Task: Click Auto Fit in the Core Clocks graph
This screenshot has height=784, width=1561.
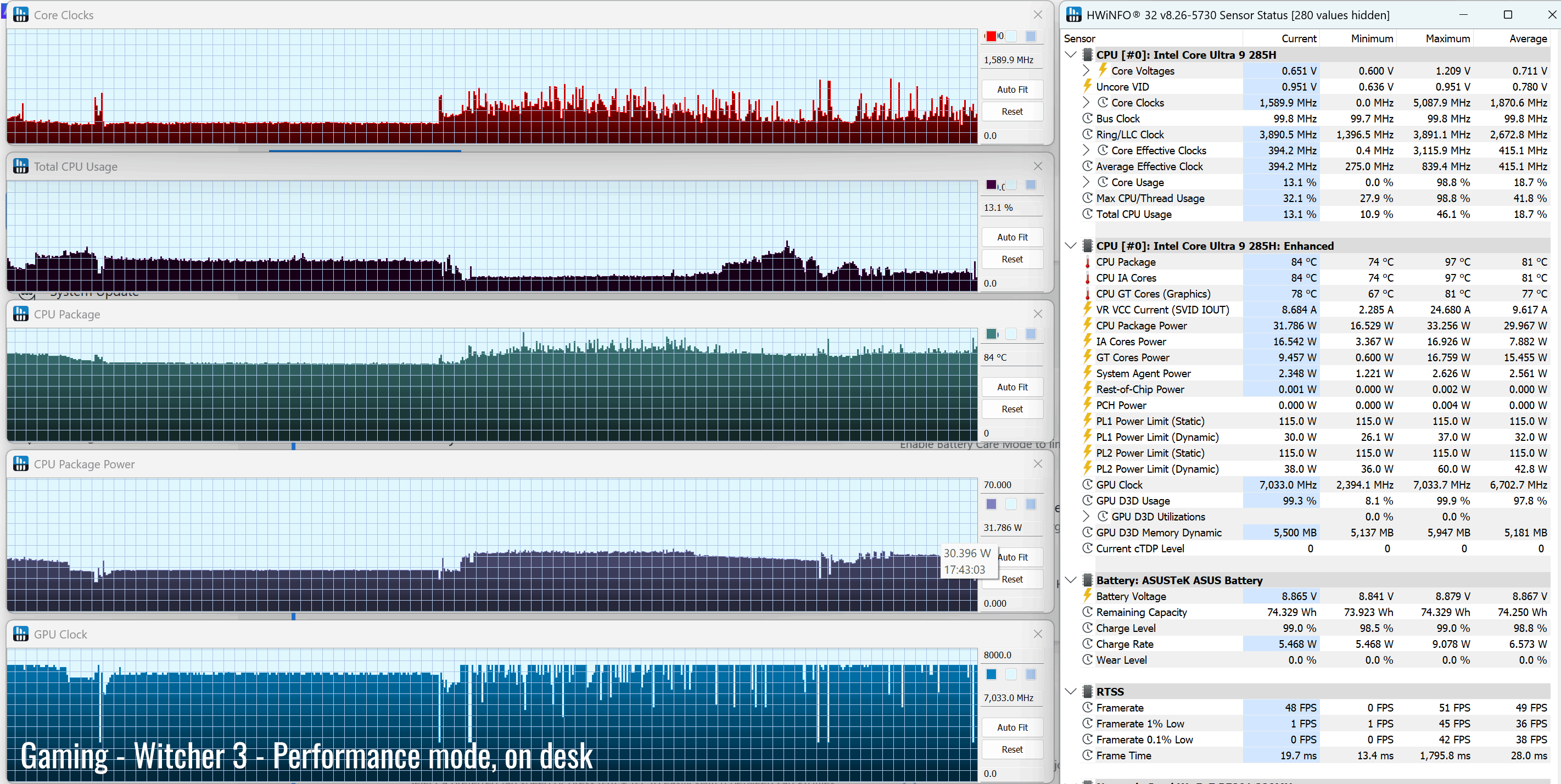Action: (x=1012, y=89)
